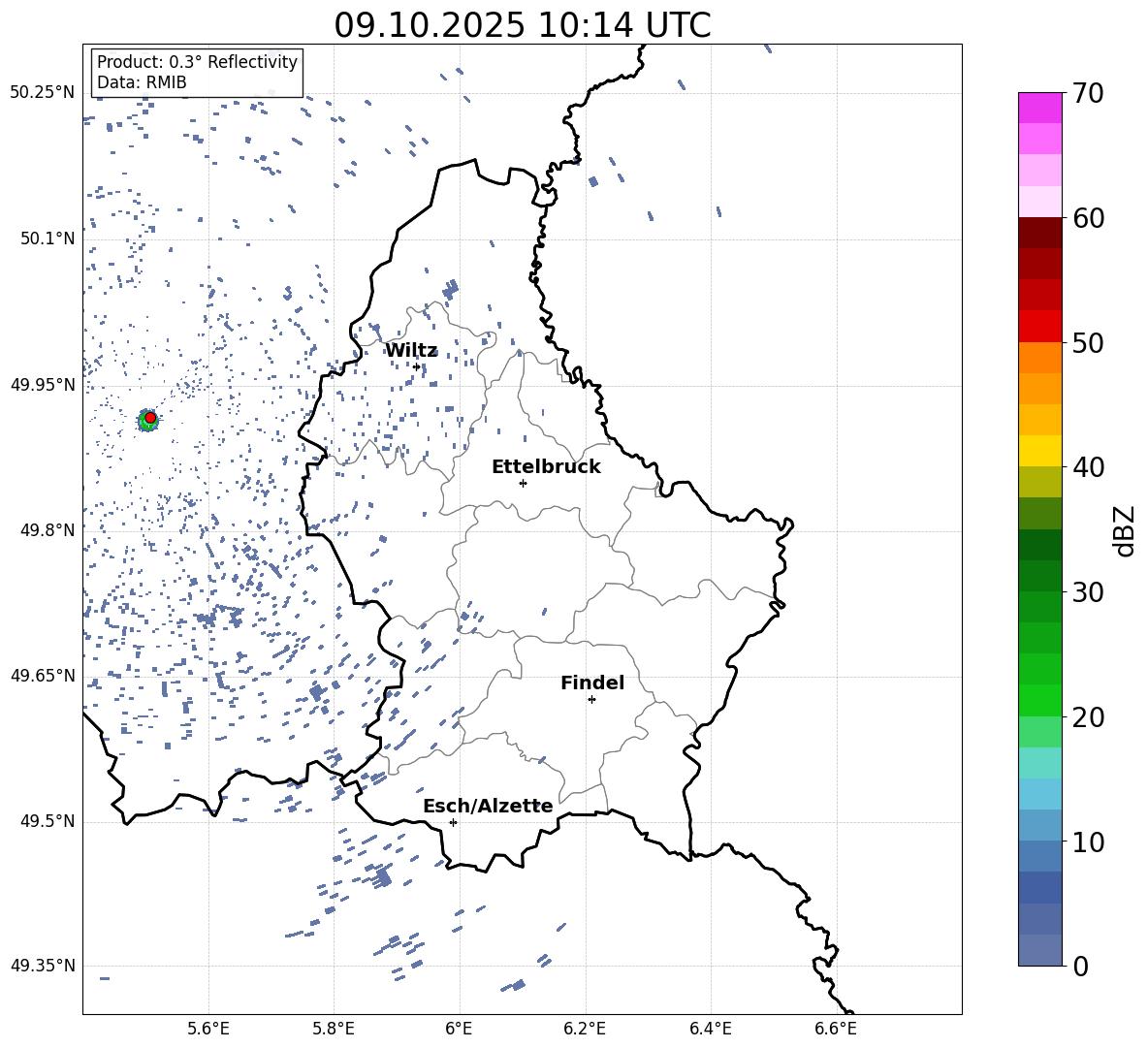Viewport: 1148px width, 1048px height.
Task: Click the 6°E longitude label
Action: click(x=459, y=1029)
